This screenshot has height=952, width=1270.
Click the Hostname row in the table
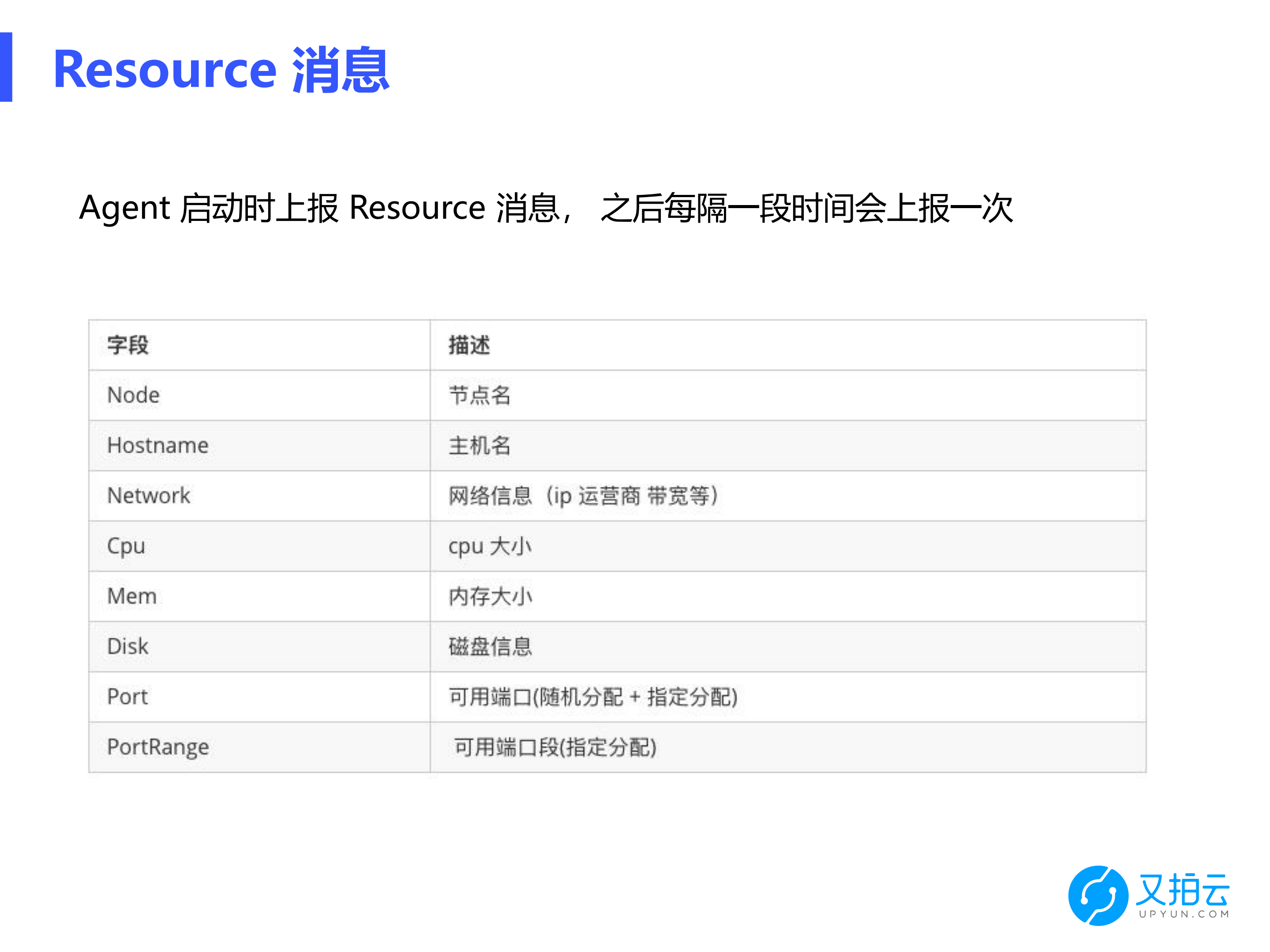tap(157, 445)
